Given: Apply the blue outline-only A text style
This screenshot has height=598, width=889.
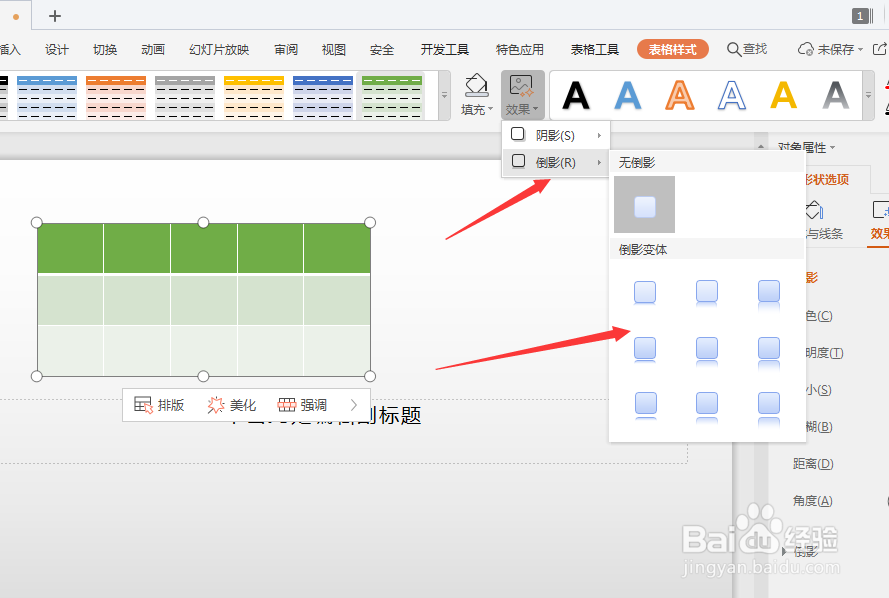Looking at the screenshot, I should (x=731, y=95).
